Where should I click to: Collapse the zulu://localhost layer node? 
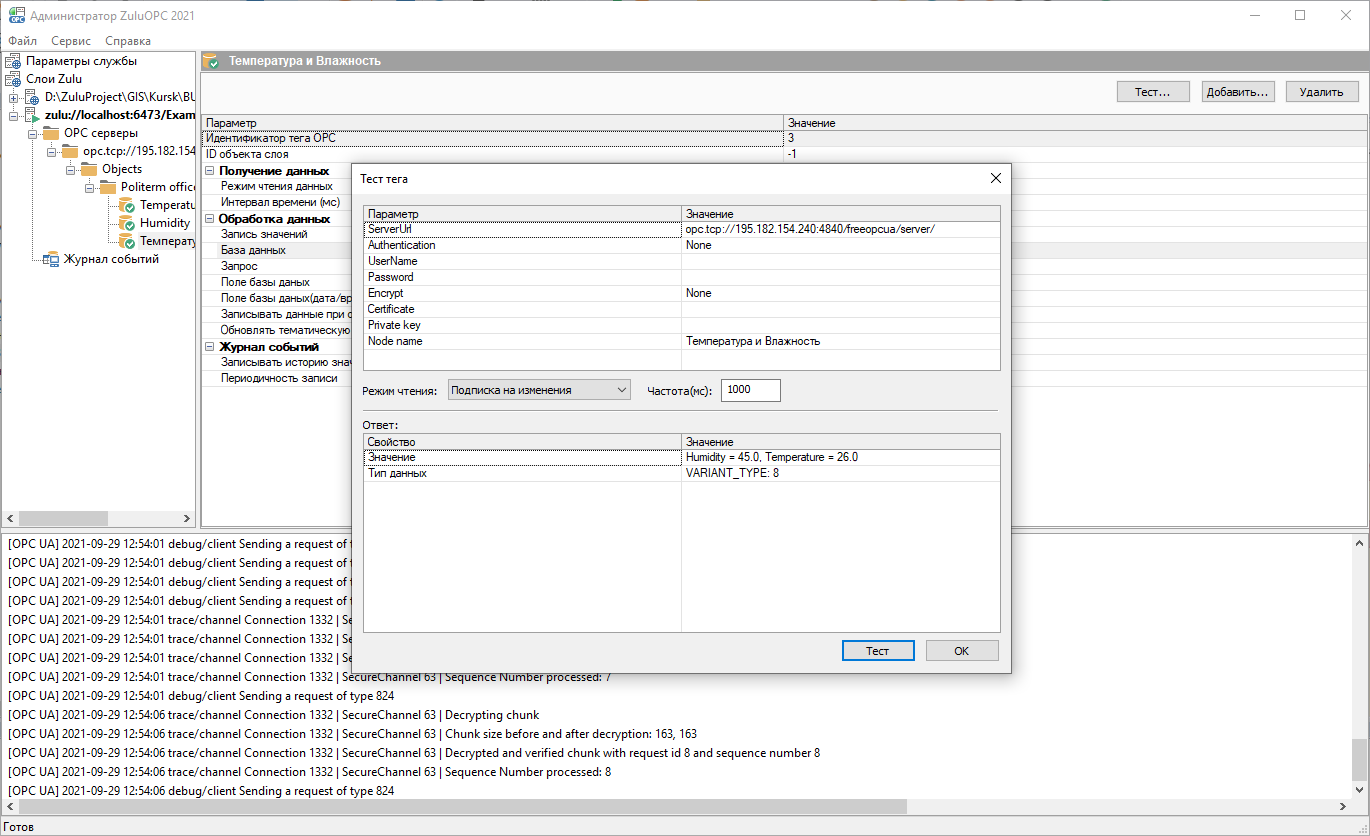tap(14, 115)
